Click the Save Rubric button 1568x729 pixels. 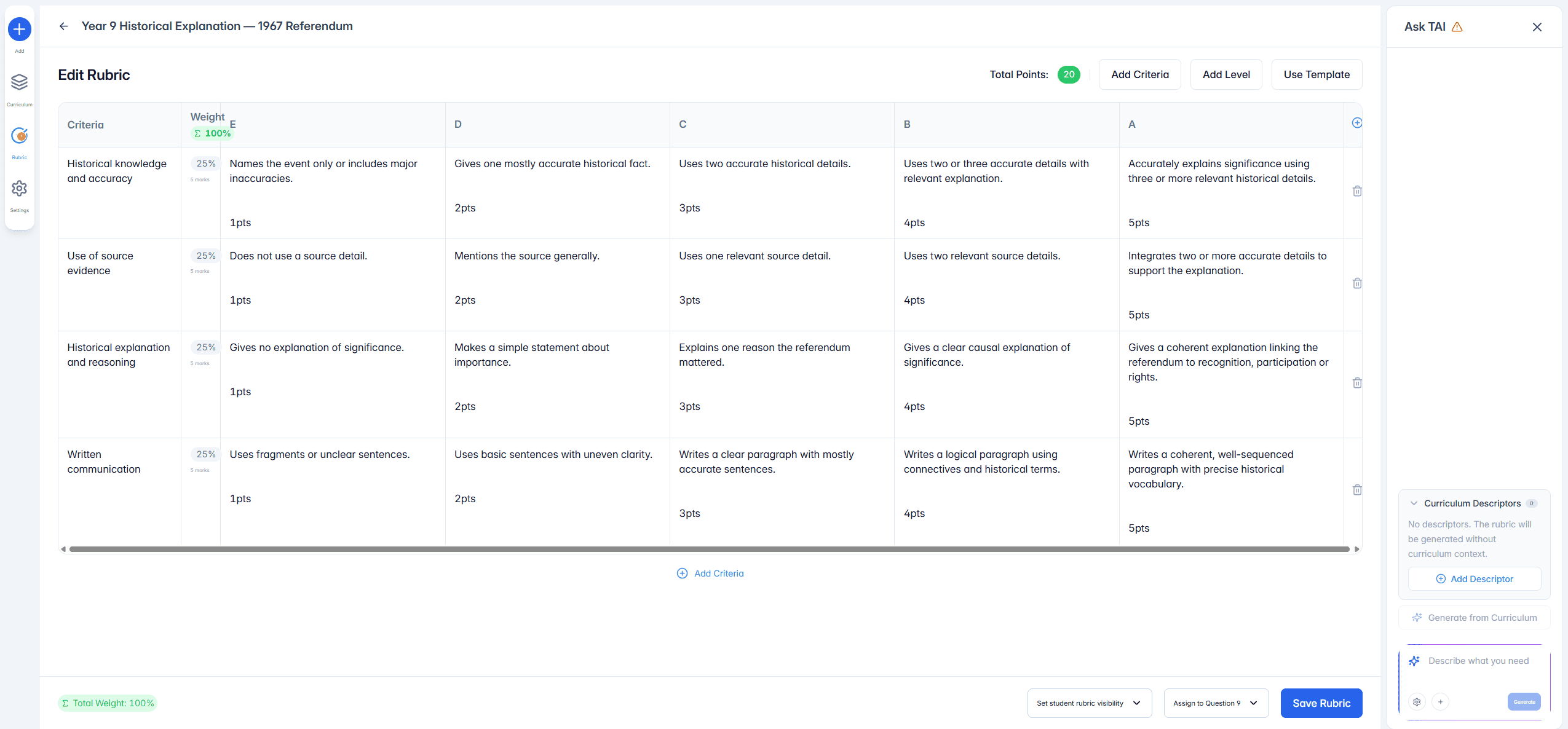tap(1321, 703)
